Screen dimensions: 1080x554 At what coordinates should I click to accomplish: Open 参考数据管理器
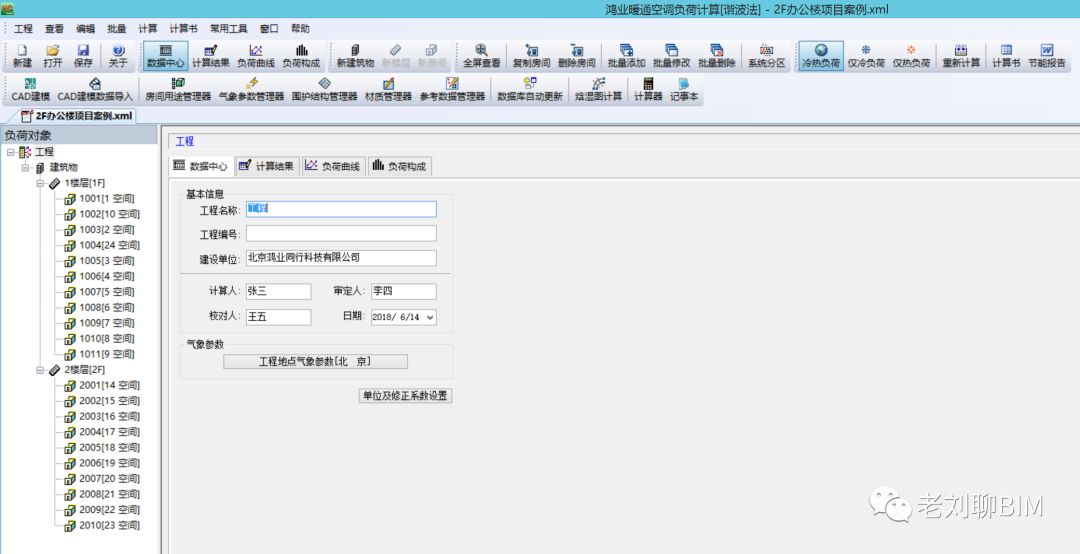(x=453, y=90)
